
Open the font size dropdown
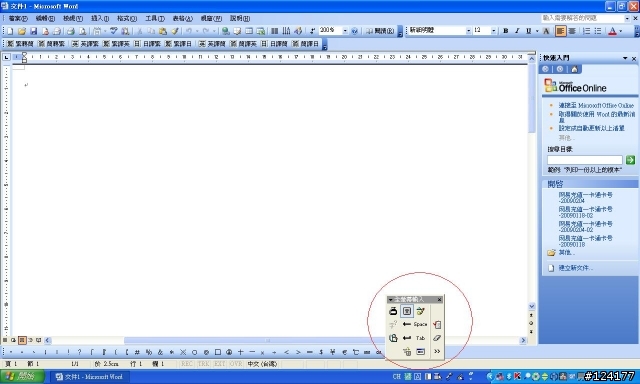pyautogui.click(x=493, y=31)
